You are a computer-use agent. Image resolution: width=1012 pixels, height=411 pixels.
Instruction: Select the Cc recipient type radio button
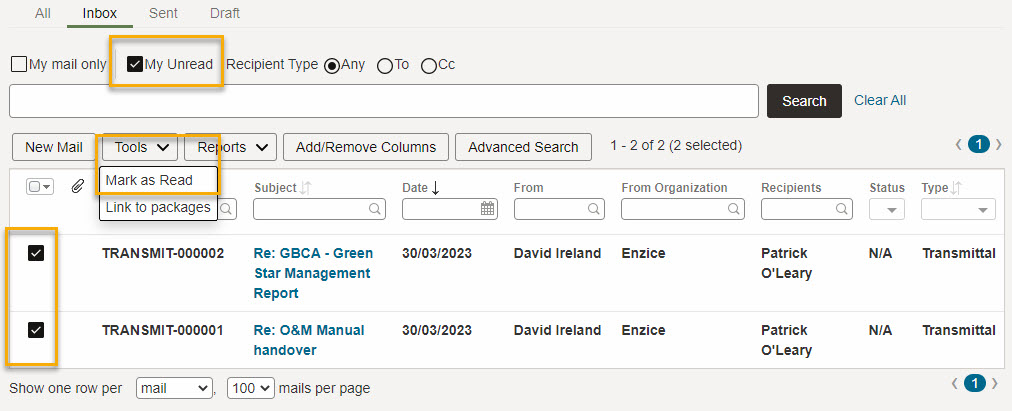[429, 66]
